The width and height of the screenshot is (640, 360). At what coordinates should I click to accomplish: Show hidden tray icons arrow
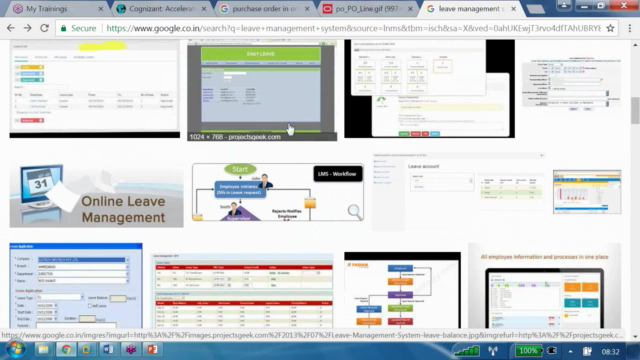570,351
